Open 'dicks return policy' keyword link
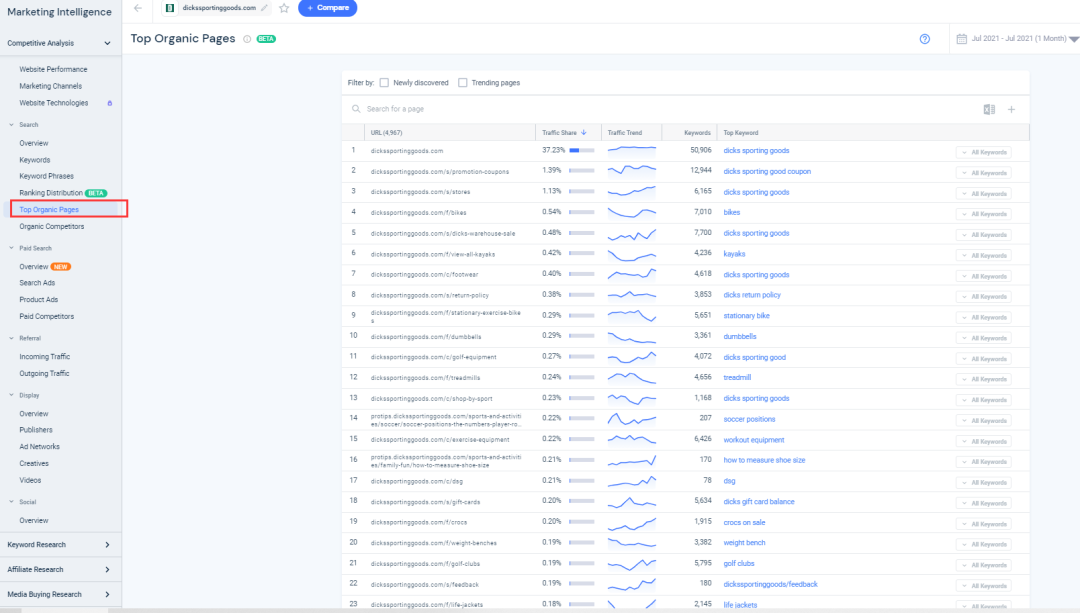The width and height of the screenshot is (1080, 613). [x=752, y=295]
